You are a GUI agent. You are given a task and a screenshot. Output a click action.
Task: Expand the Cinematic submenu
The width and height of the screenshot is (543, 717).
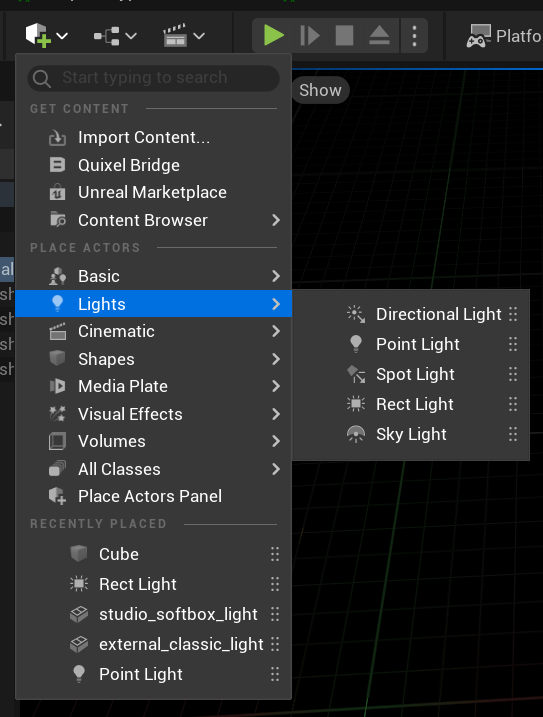pyautogui.click(x=154, y=331)
